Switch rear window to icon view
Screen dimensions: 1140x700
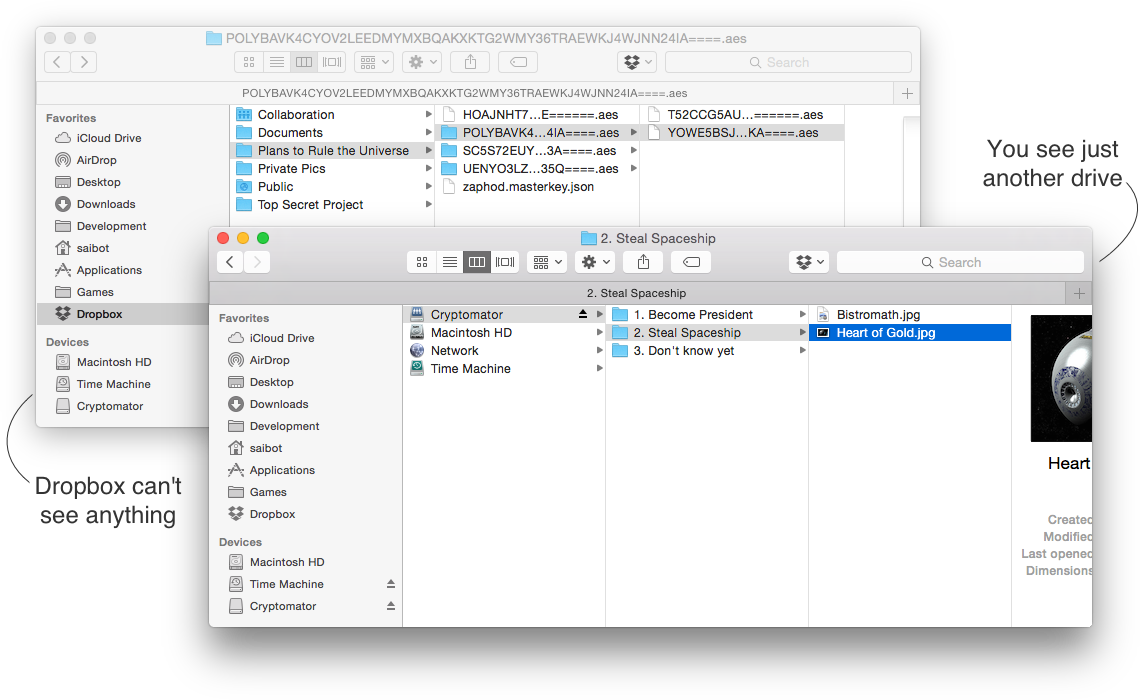[249, 62]
